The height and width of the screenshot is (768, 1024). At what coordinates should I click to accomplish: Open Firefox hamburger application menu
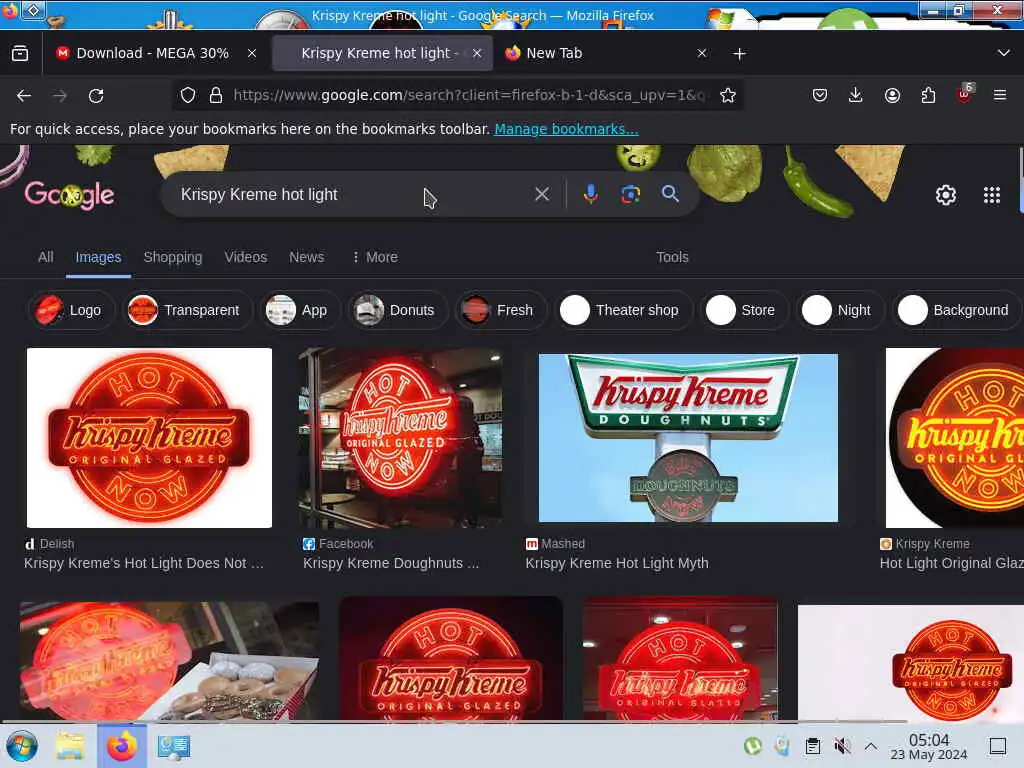tap(1000, 95)
